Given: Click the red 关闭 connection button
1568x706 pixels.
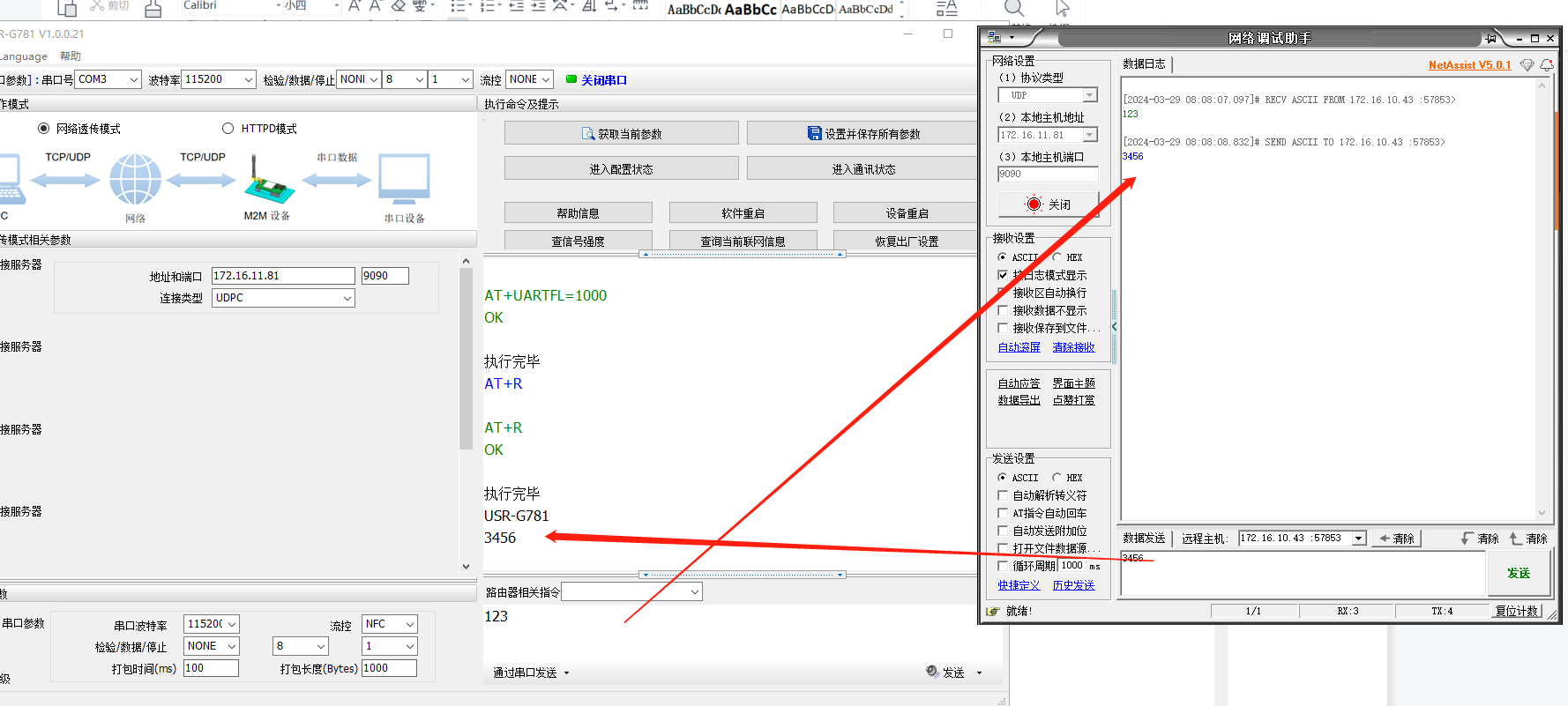Looking at the screenshot, I should click(1048, 204).
